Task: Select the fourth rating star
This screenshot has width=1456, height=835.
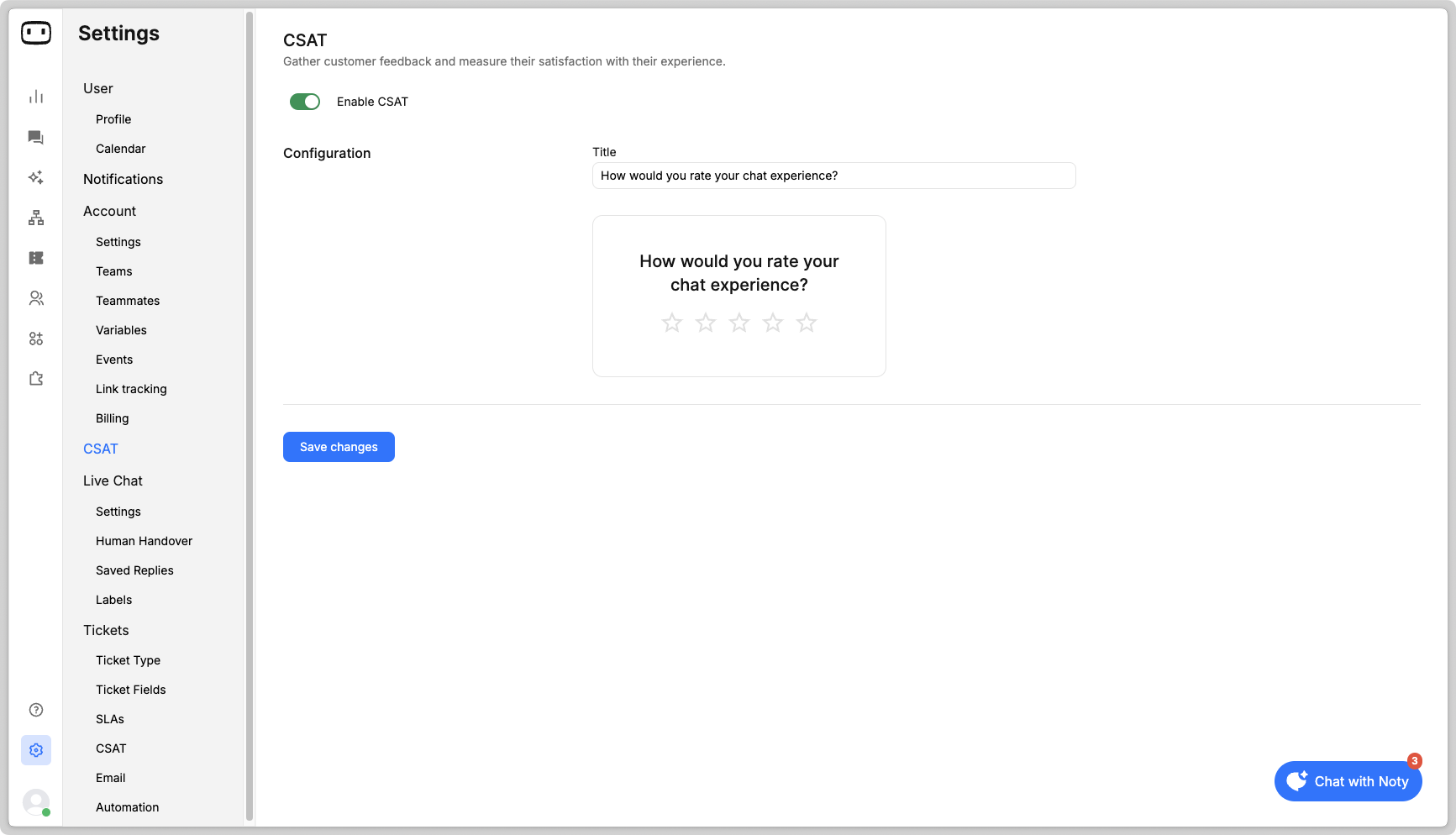Action: point(773,323)
